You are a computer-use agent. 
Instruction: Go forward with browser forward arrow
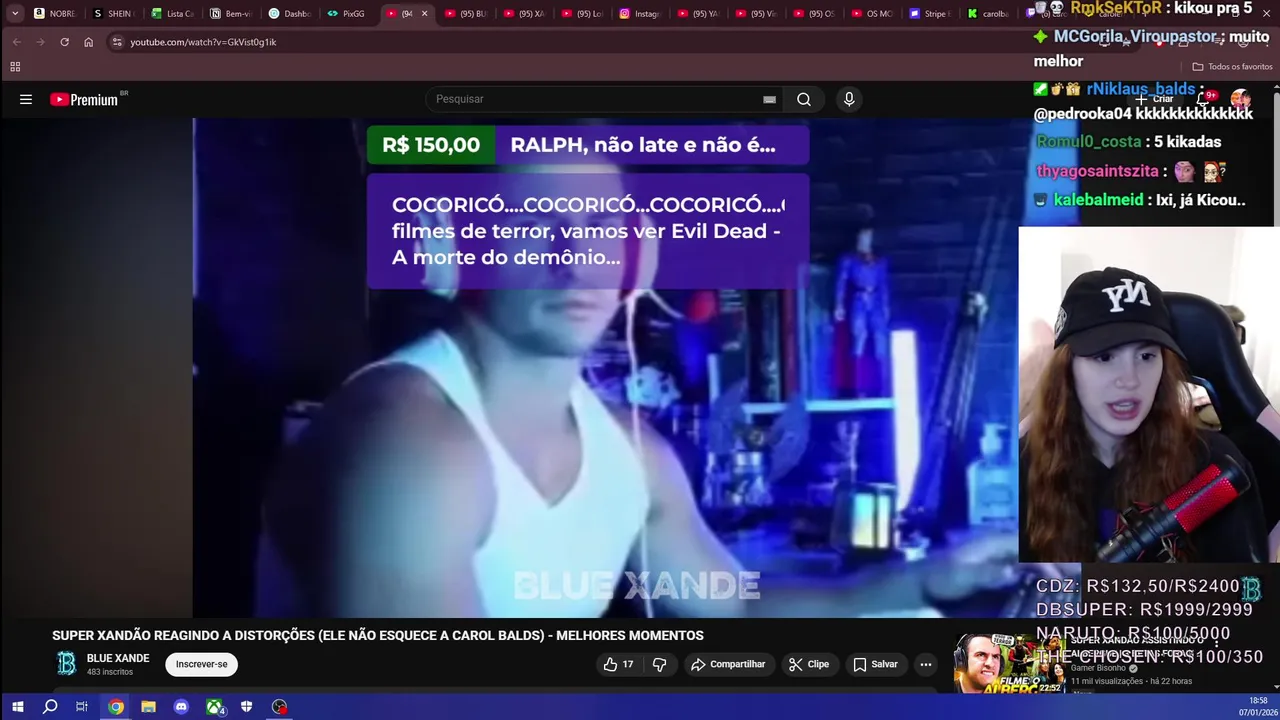(40, 42)
